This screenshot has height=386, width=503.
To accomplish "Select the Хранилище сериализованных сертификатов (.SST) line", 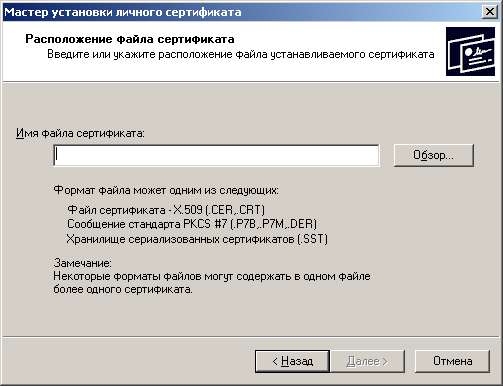I will [197, 239].
